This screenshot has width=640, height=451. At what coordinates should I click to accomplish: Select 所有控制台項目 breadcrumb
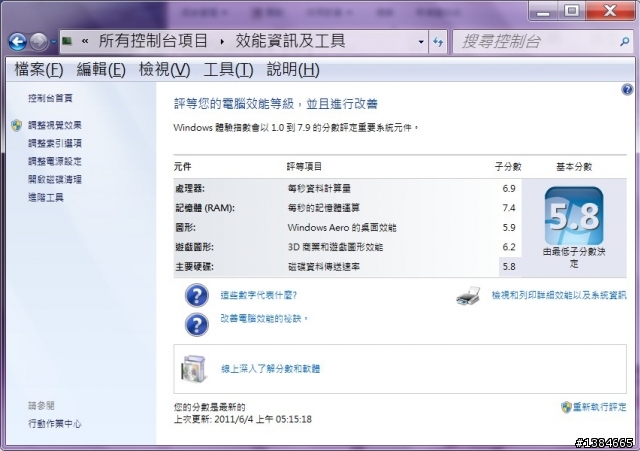pos(153,41)
